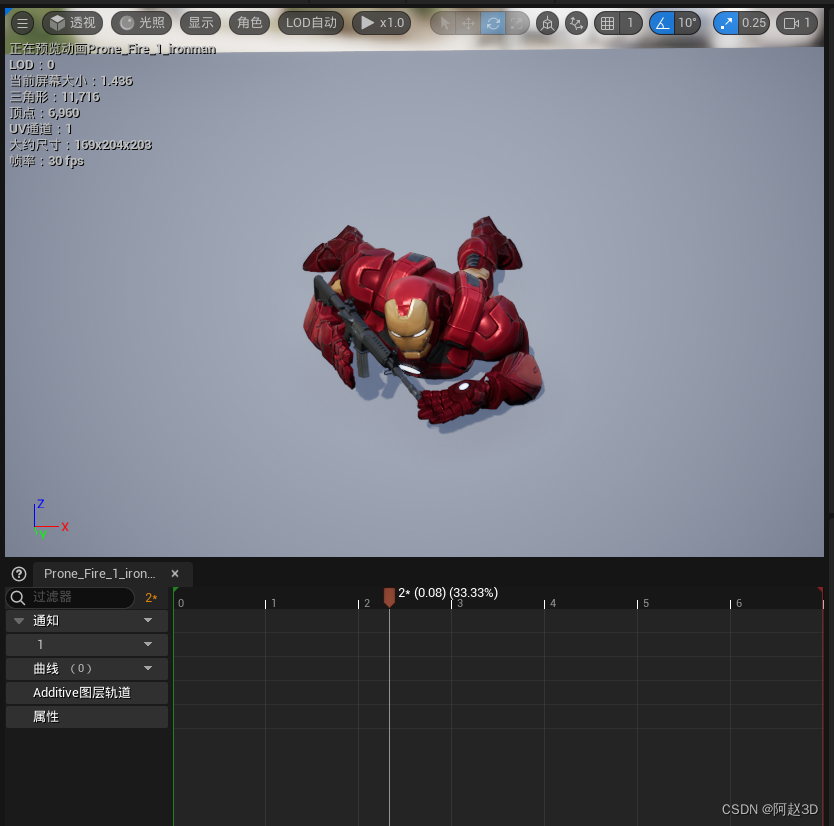Toggle the grid snapping icon
Image resolution: width=834 pixels, height=826 pixels.
[x=607, y=23]
